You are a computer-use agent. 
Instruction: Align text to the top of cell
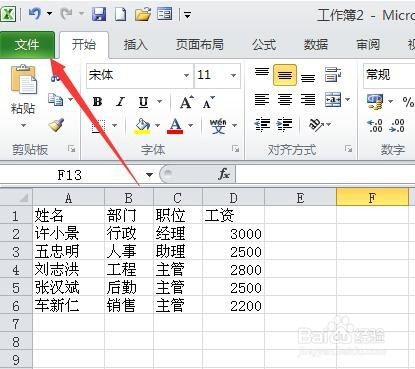pyautogui.click(x=262, y=72)
